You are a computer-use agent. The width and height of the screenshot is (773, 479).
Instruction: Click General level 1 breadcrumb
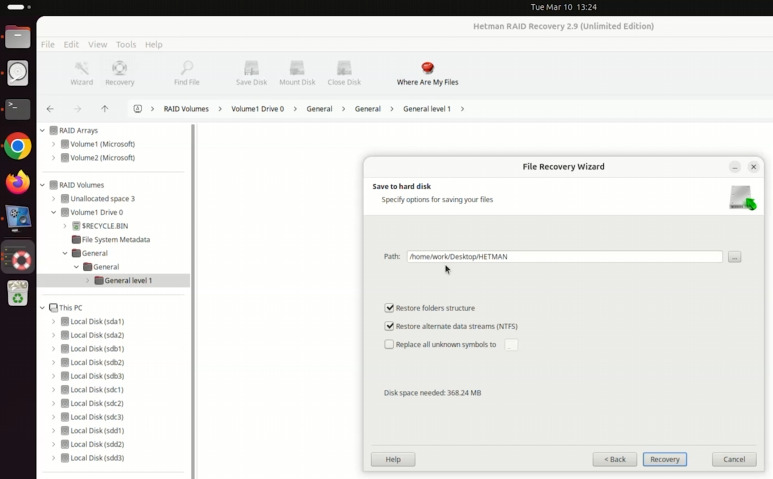pos(426,109)
